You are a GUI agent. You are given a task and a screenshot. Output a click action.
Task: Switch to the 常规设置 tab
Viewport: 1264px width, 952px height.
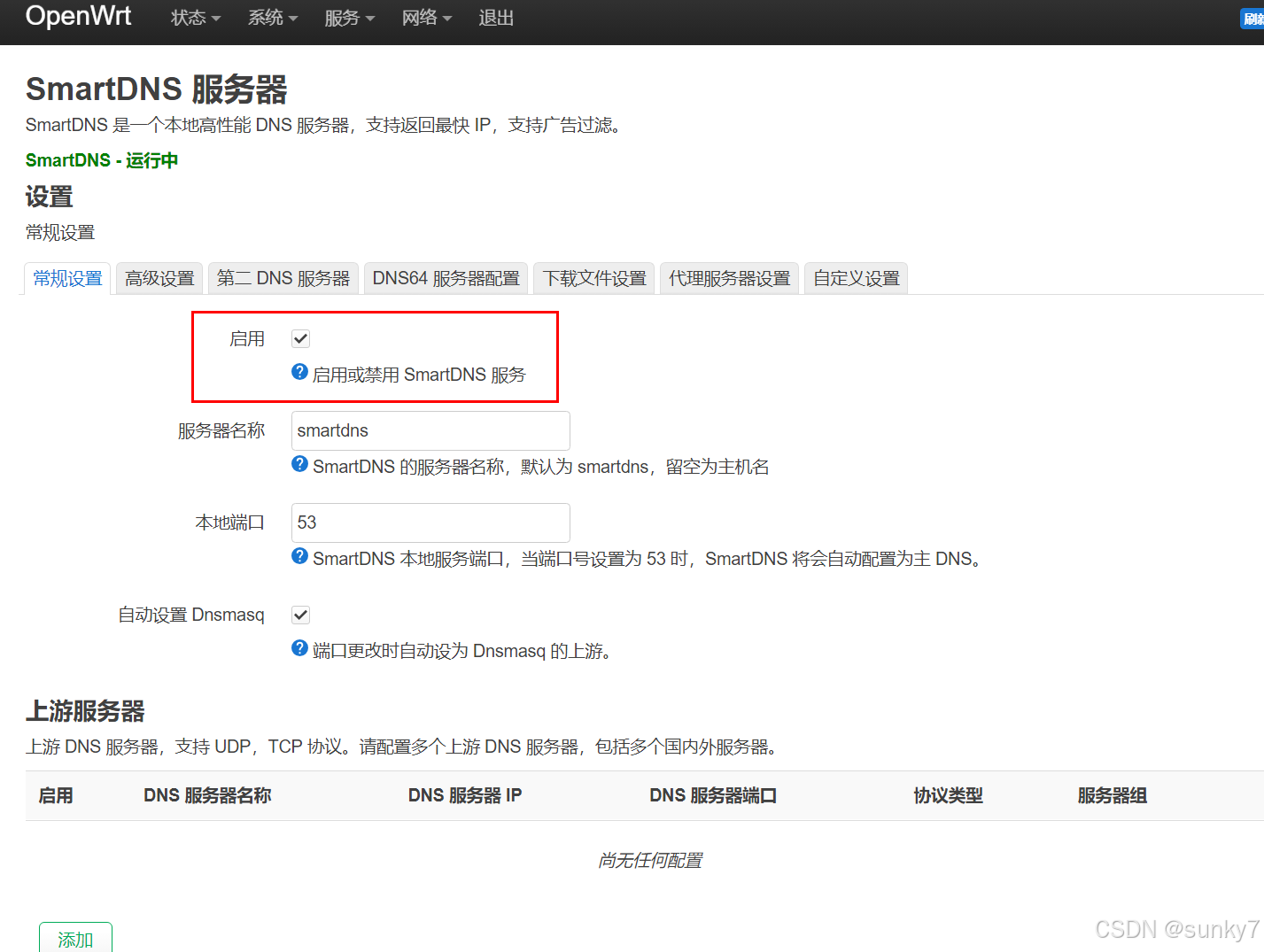coord(67,279)
